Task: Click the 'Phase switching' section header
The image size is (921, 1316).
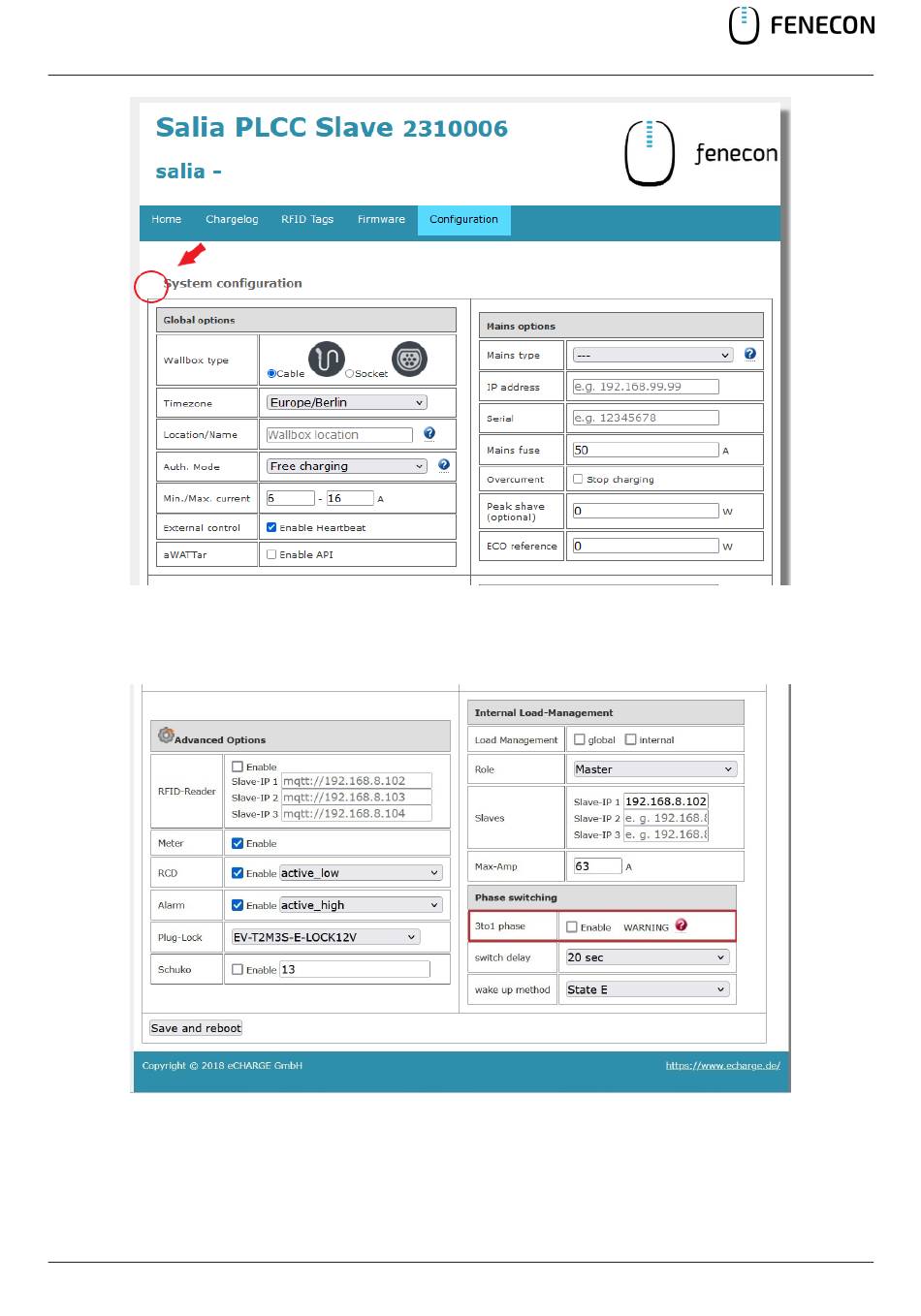Action: coord(516,897)
